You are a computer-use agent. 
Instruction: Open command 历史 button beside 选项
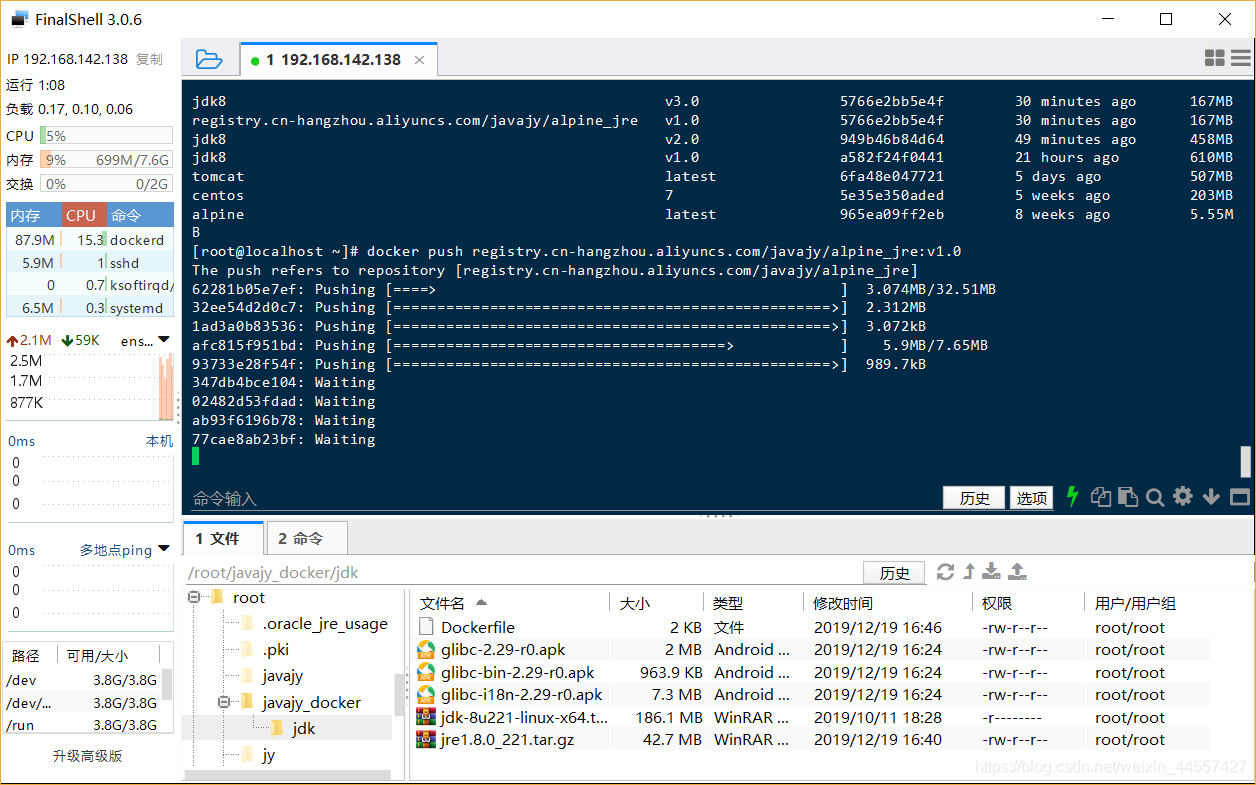point(975,498)
